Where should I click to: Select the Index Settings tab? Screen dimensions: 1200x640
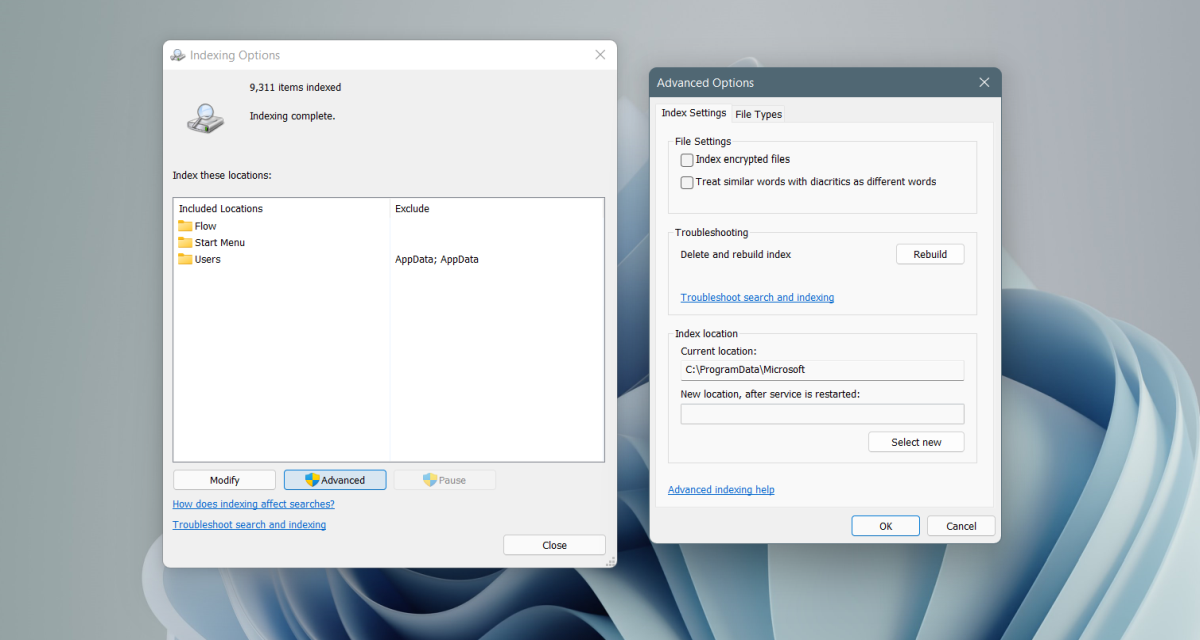694,113
